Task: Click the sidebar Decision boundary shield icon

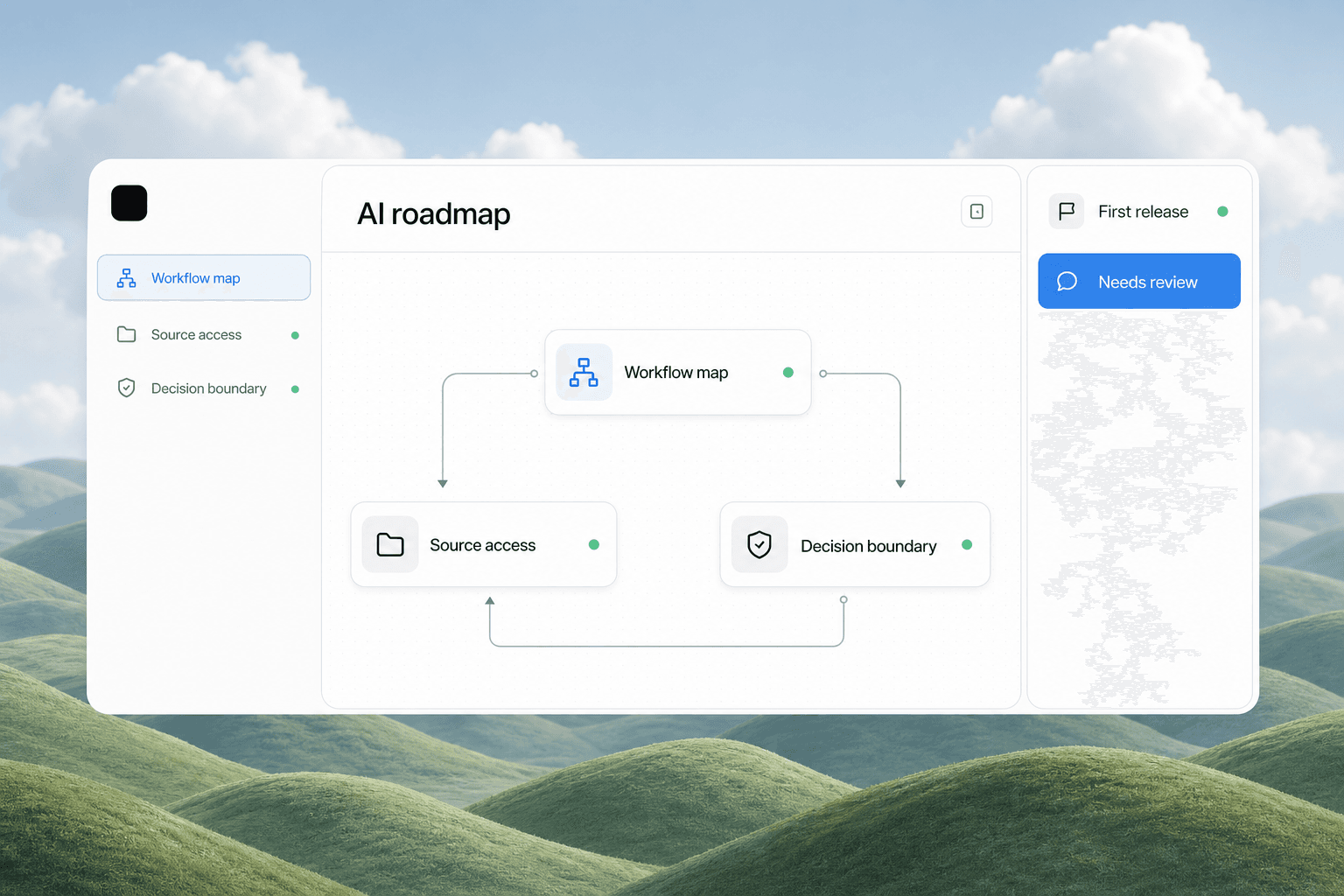Action: 127,388
